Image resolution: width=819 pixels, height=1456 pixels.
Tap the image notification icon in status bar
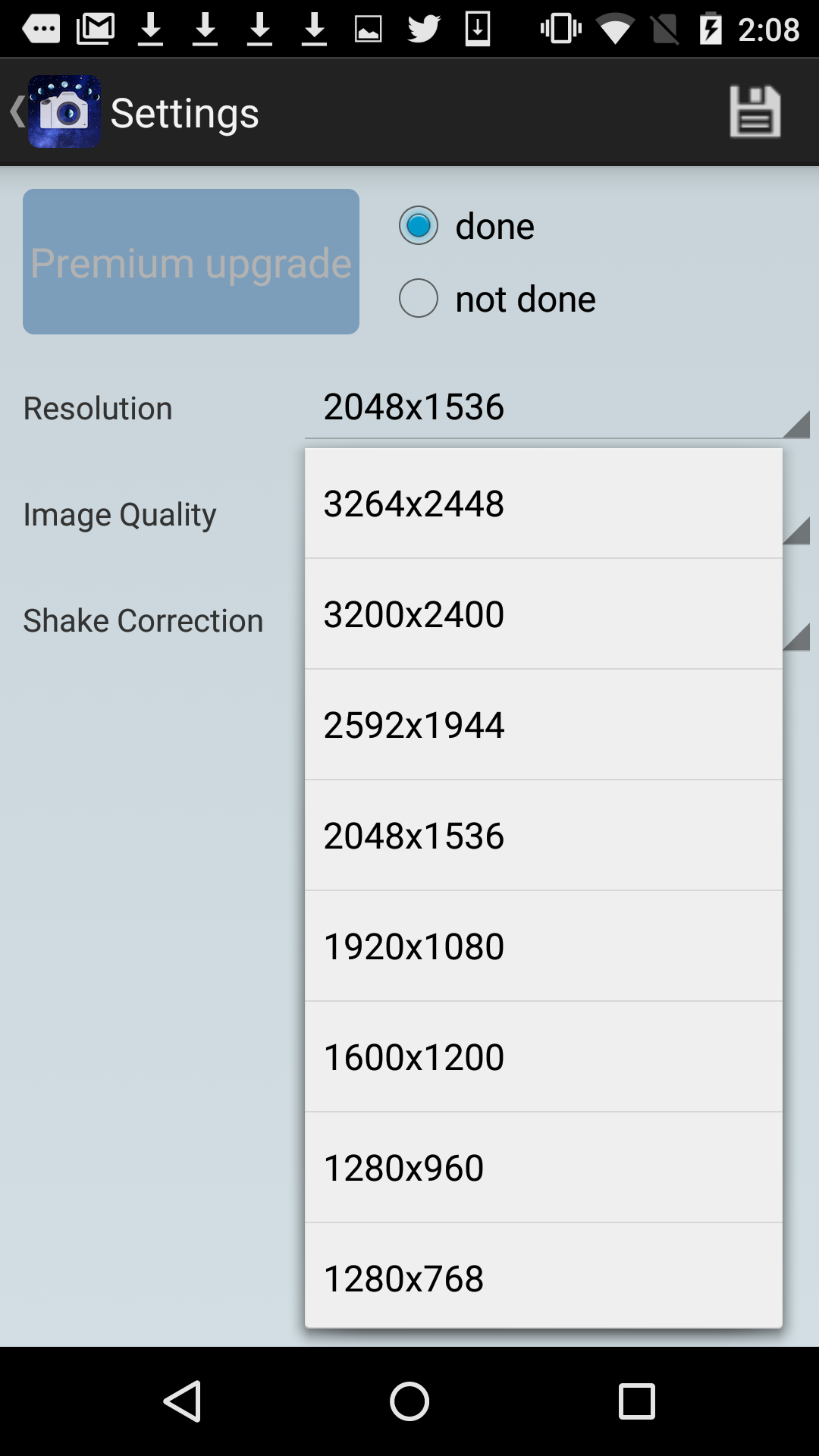369,30
